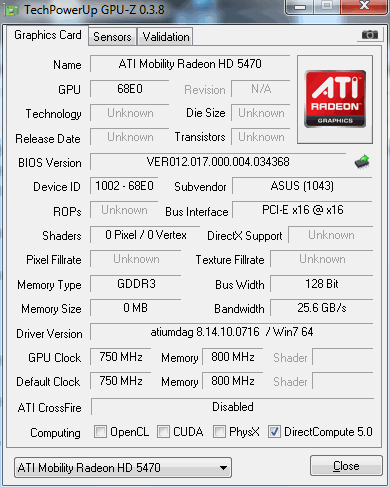
Task: Click the Texture Fillrate Unknown field
Action: coord(321,259)
